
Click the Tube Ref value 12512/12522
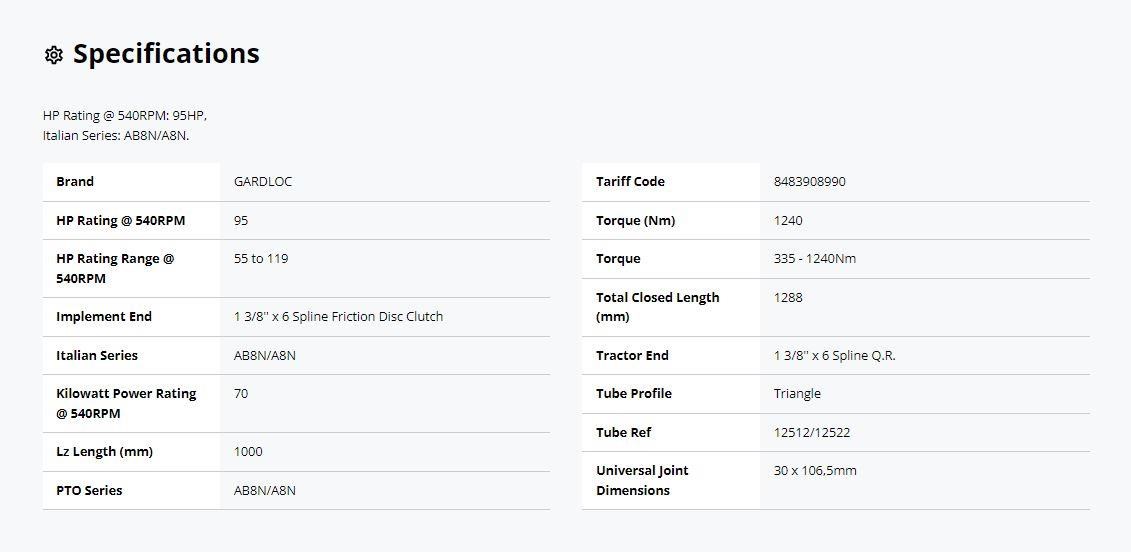(x=811, y=433)
